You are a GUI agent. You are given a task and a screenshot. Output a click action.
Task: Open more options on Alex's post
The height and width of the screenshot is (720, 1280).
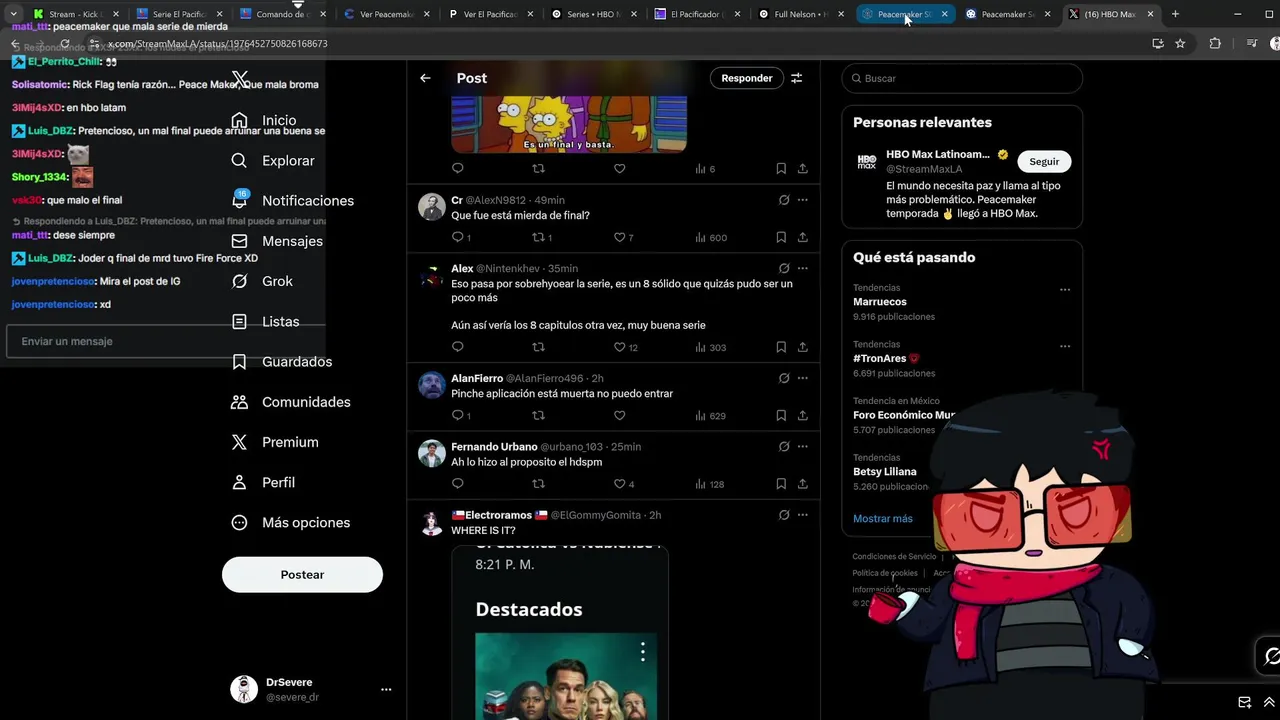[x=802, y=268]
